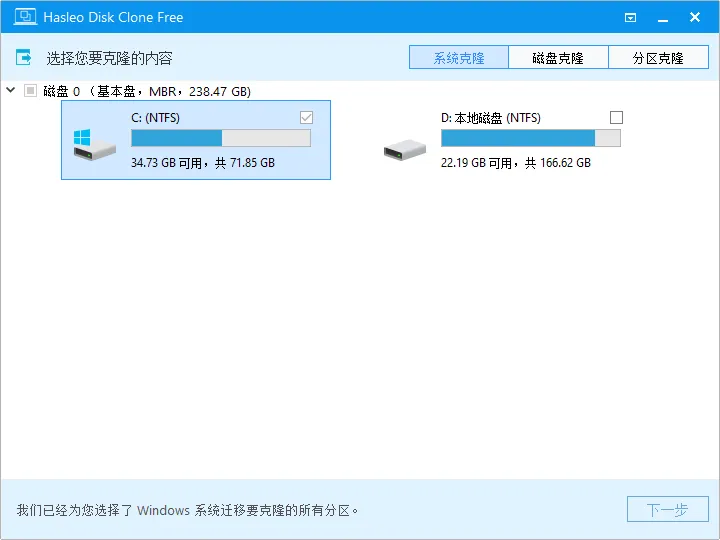Check the D: 本地磁盘 partition checkbox

pyautogui.click(x=616, y=118)
